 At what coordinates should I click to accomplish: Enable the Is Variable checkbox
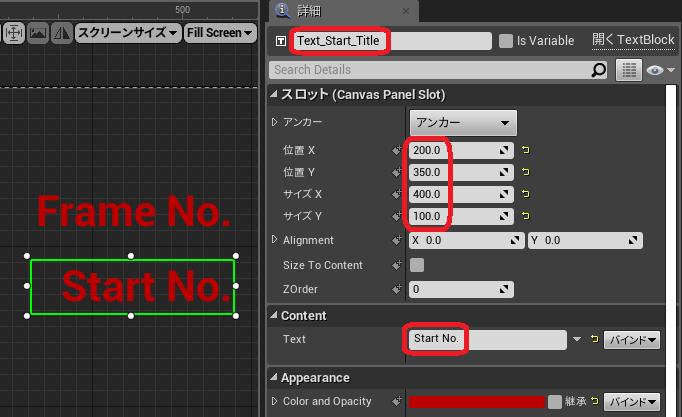pos(505,41)
